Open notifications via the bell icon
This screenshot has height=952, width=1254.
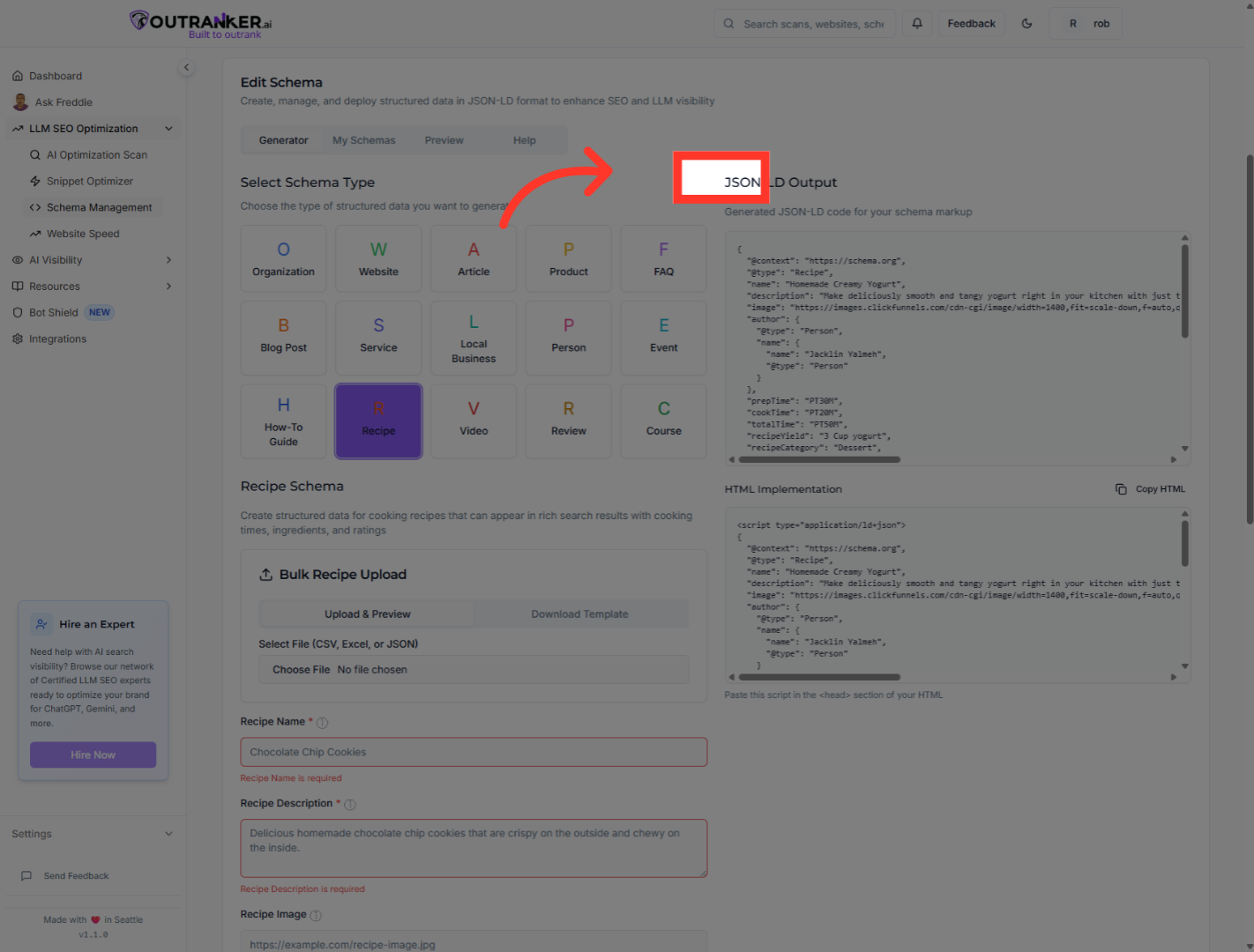(916, 23)
